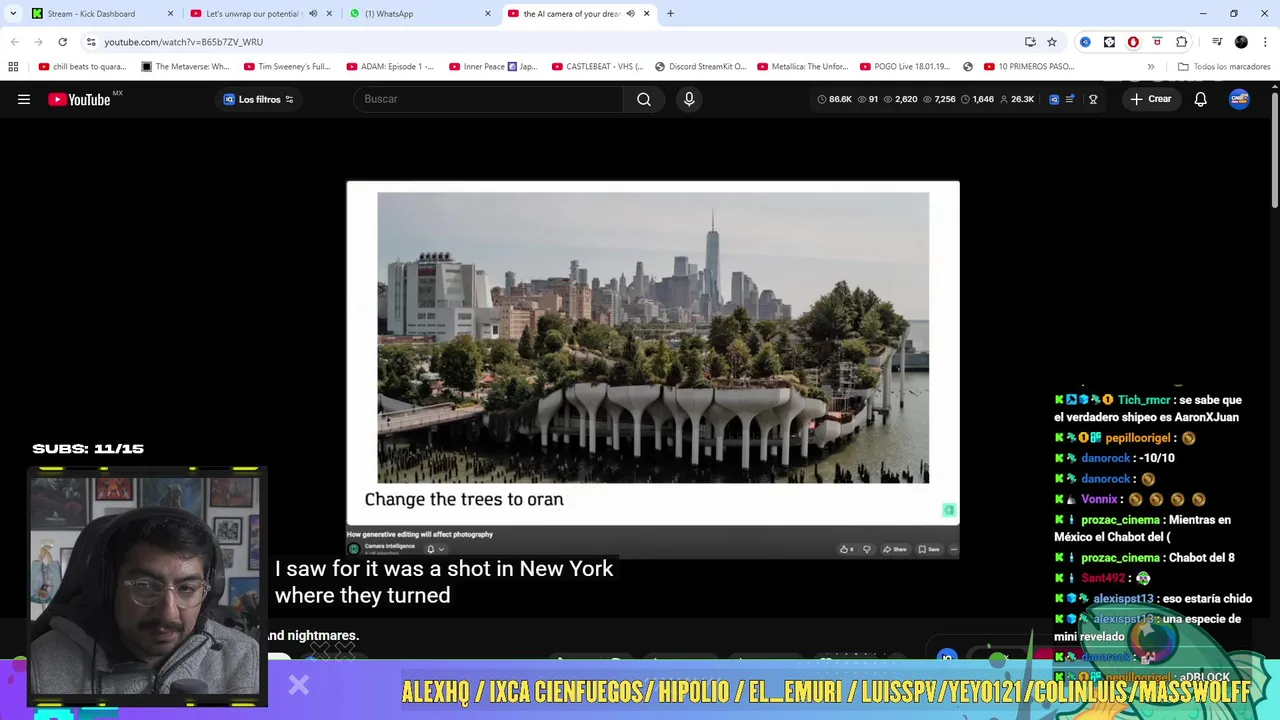Viewport: 1280px width, 720px height.
Task: Click the YouTube 'Buscar' search field
Action: [488, 99]
